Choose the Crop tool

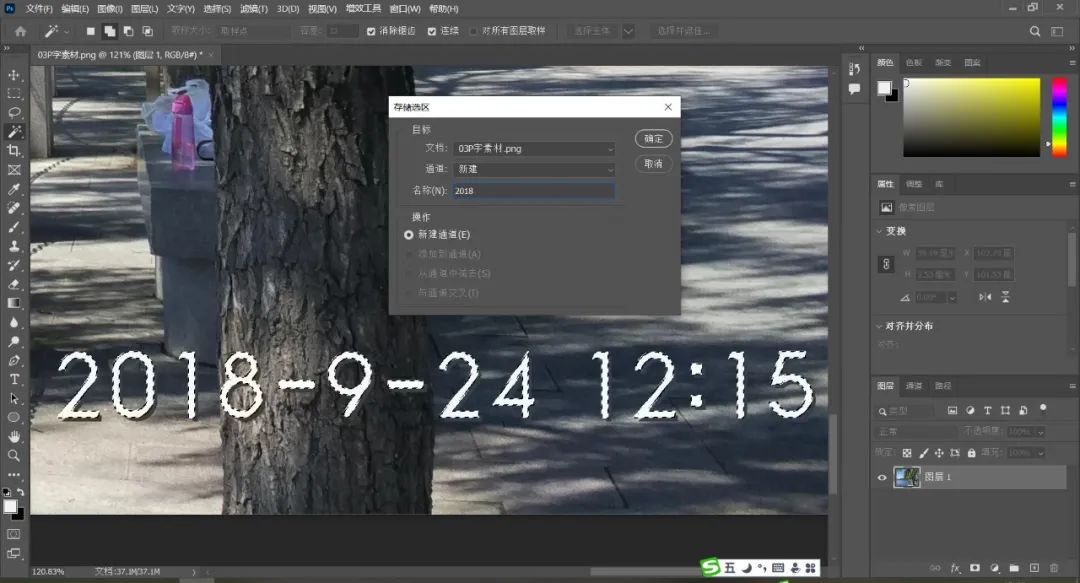pos(14,151)
